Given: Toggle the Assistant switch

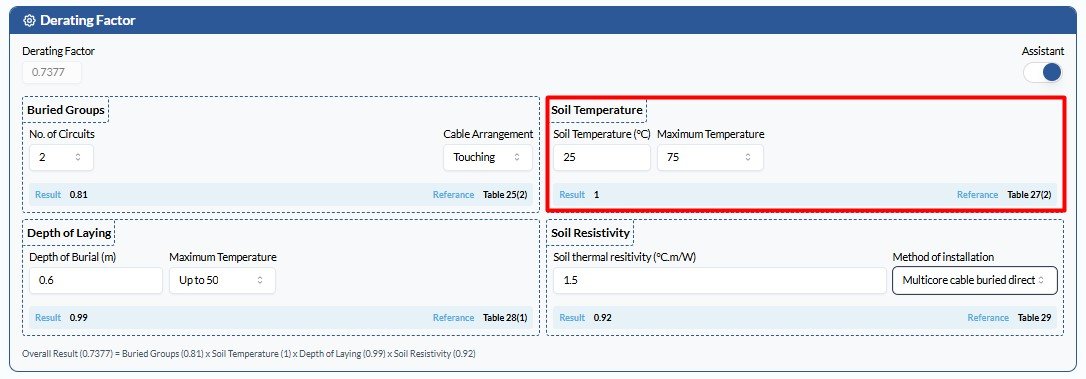Looking at the screenshot, I should point(1042,72).
